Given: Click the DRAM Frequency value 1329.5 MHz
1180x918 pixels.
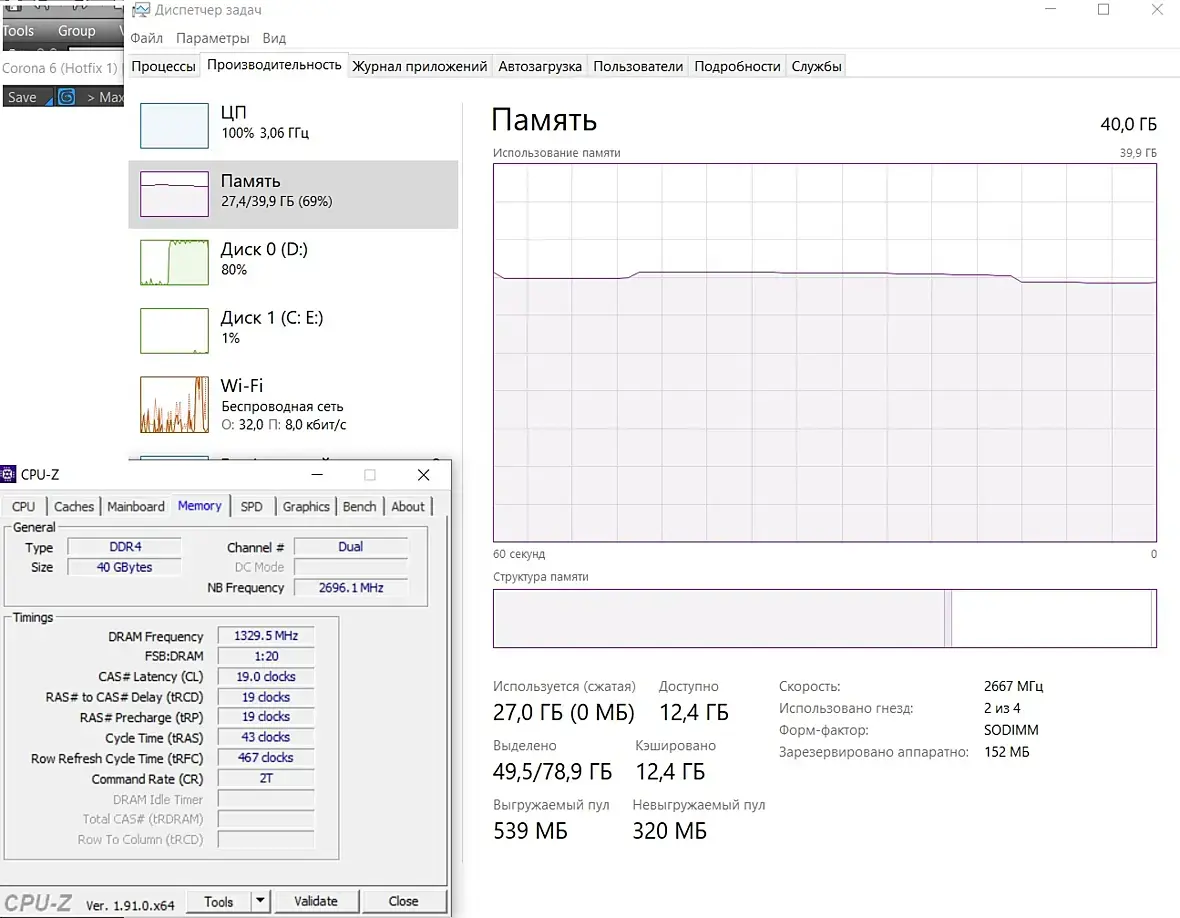Looking at the screenshot, I should (x=266, y=636).
